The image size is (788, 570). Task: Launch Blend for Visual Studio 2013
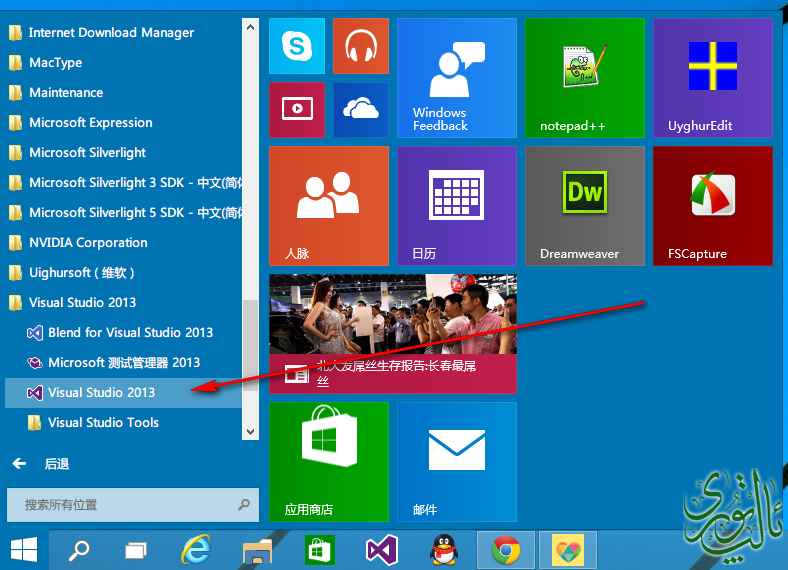(x=123, y=333)
